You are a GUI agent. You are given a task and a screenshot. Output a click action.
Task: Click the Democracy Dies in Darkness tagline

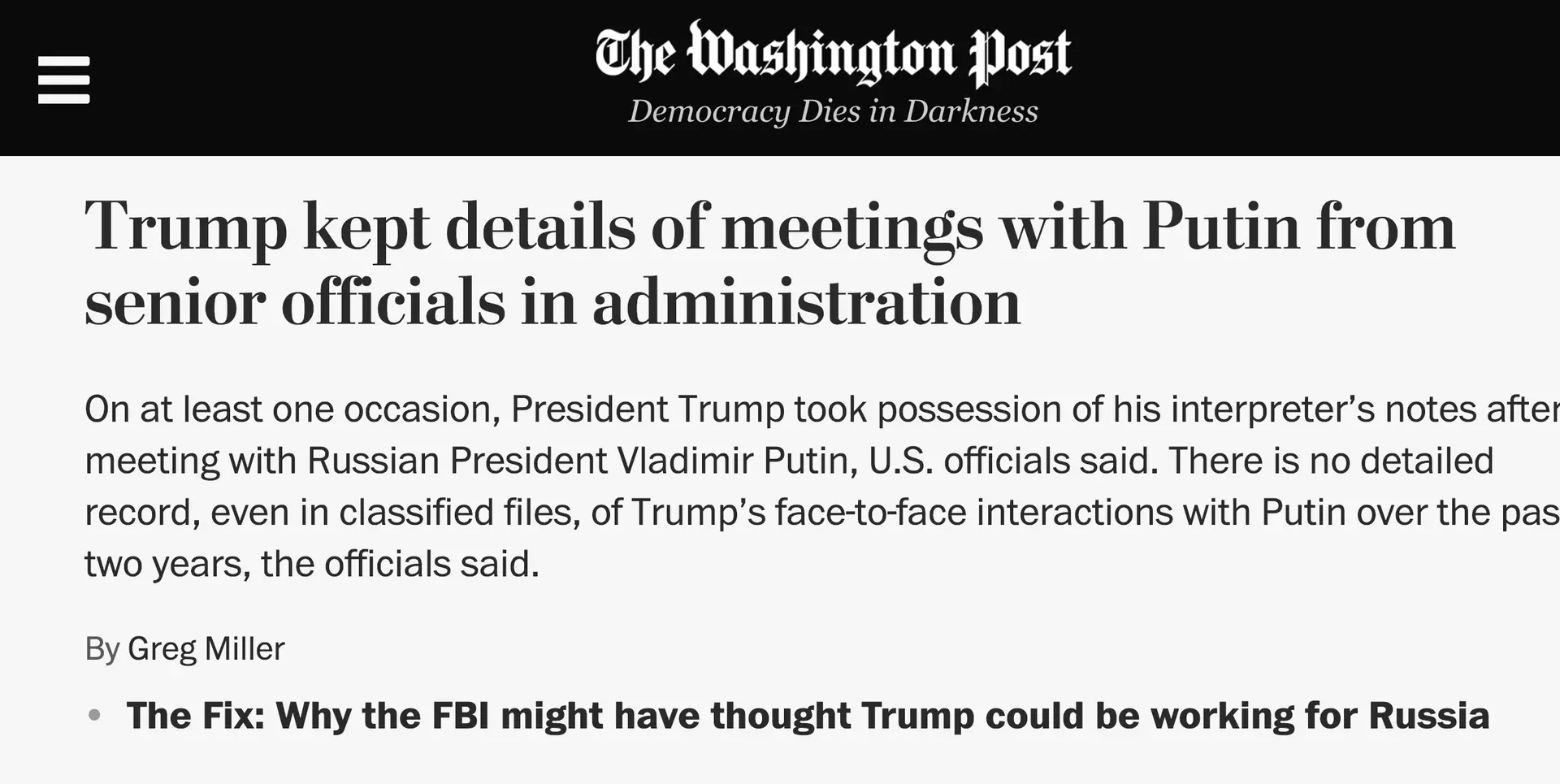[x=833, y=111]
